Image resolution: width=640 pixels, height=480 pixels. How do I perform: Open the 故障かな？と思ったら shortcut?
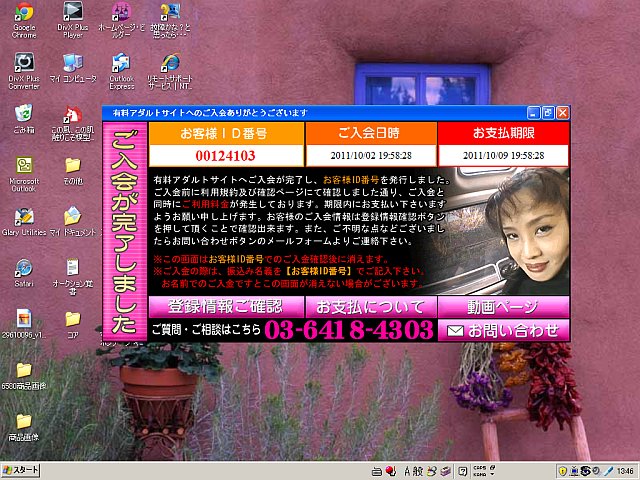click(170, 20)
